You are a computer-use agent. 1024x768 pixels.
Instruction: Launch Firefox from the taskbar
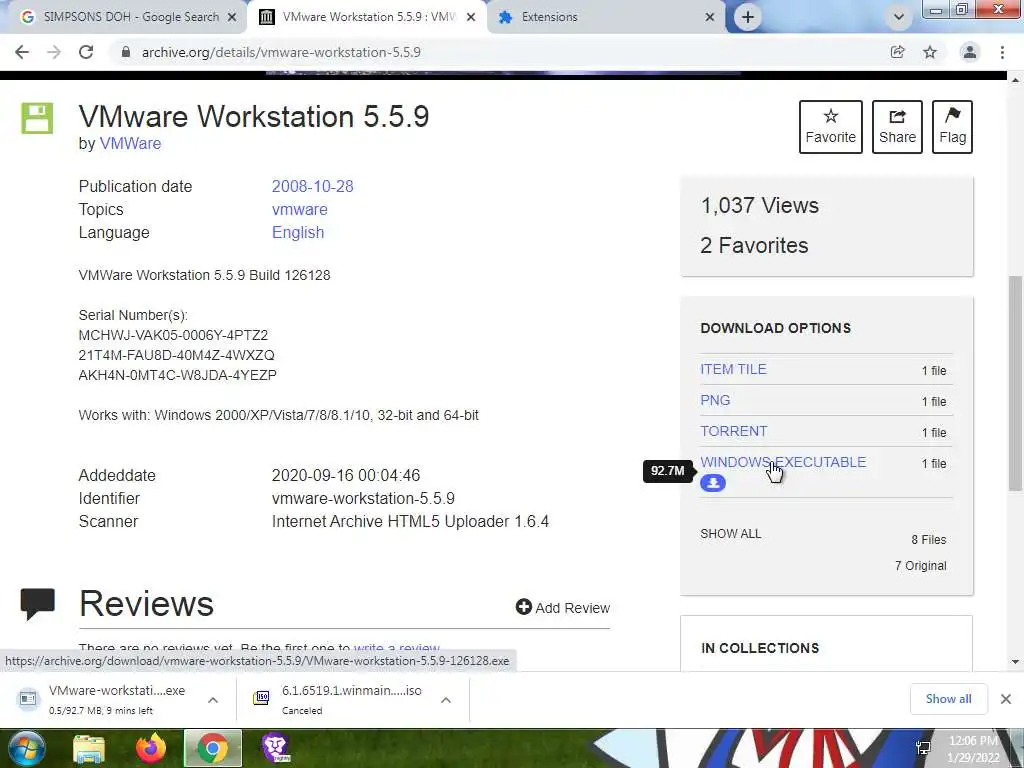(151, 748)
